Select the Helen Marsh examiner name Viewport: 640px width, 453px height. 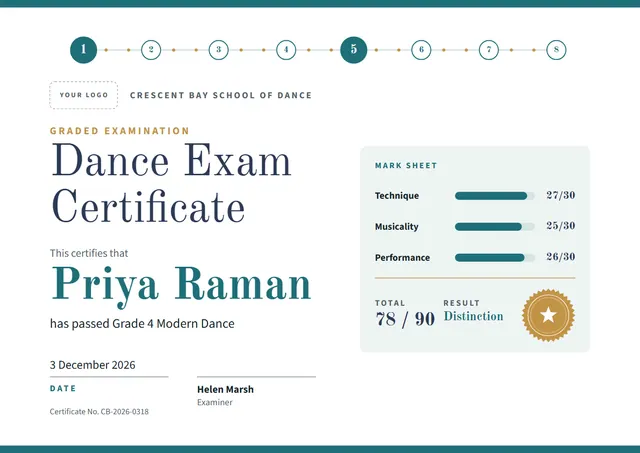point(225,390)
